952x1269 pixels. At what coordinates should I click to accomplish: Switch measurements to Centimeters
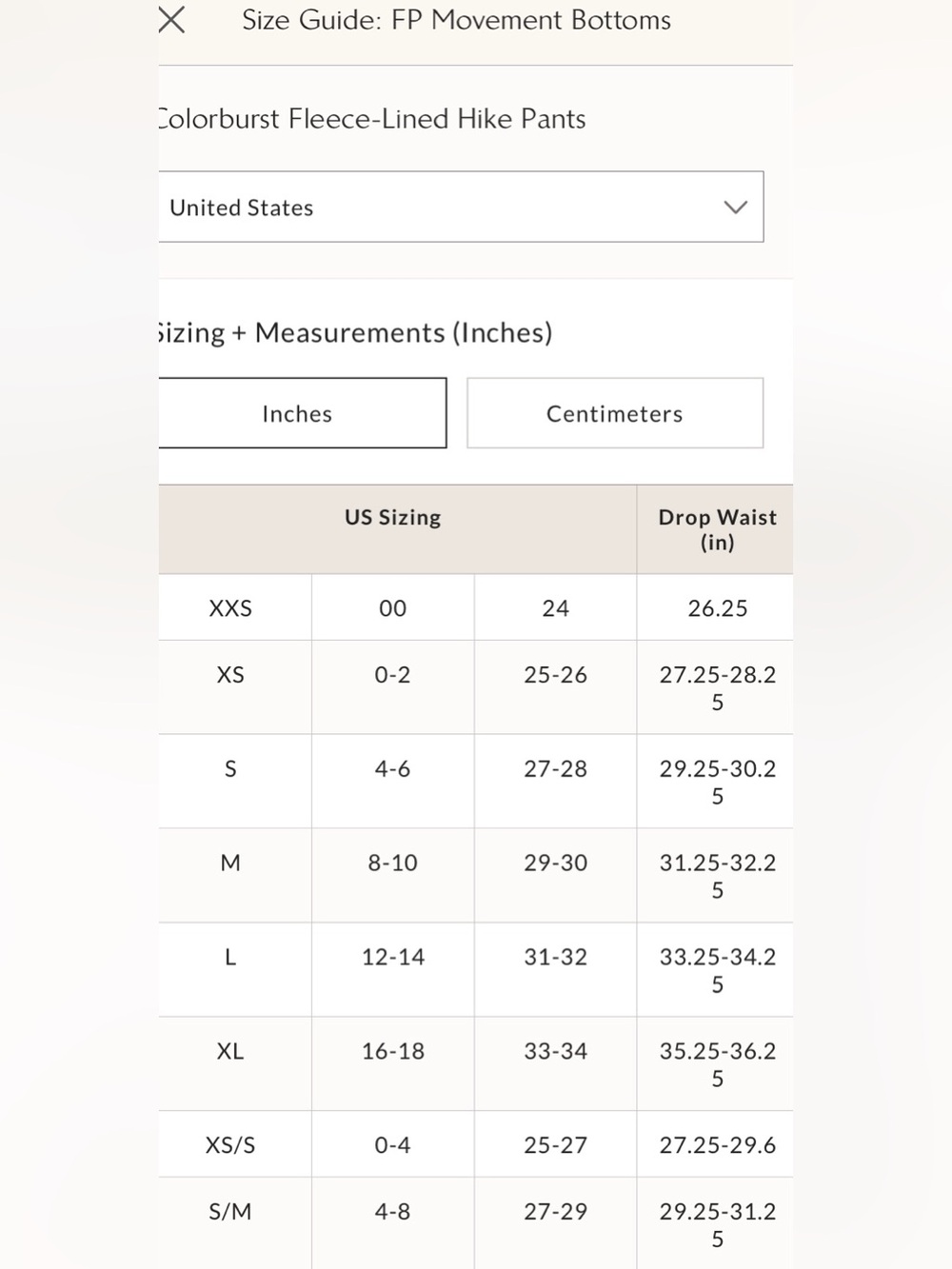[x=615, y=413]
